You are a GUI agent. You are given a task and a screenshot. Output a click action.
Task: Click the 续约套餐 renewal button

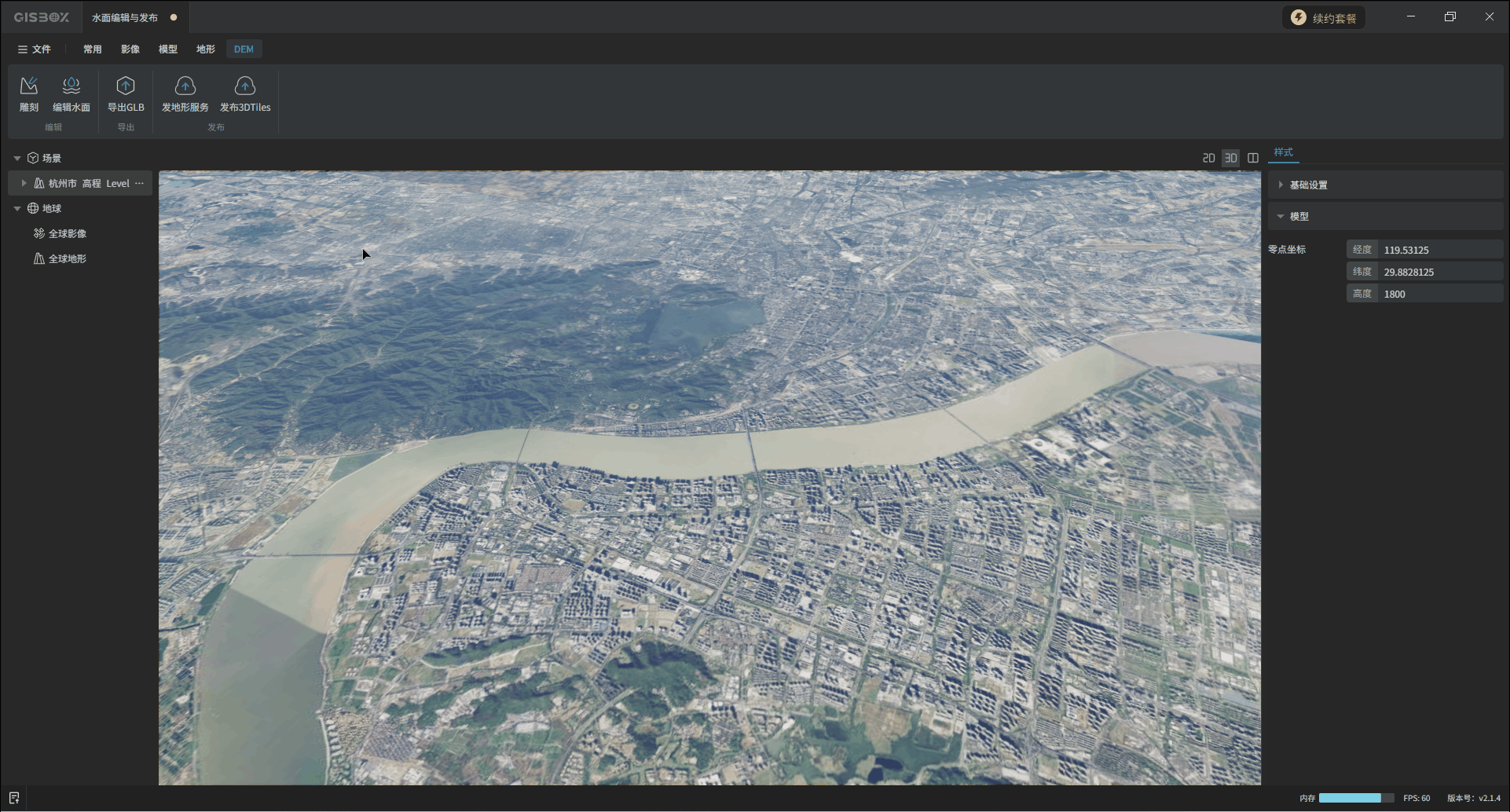click(x=1324, y=18)
